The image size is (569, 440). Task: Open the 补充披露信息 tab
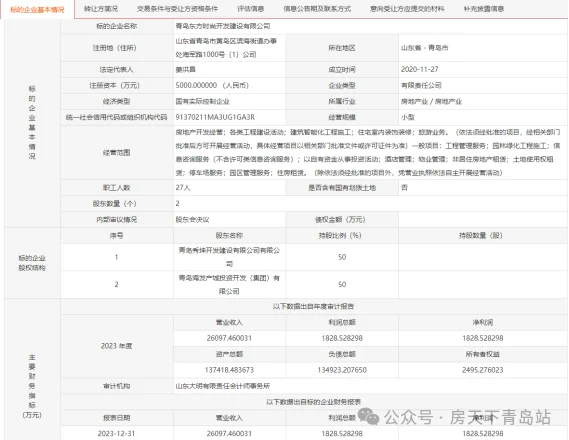click(484, 9)
